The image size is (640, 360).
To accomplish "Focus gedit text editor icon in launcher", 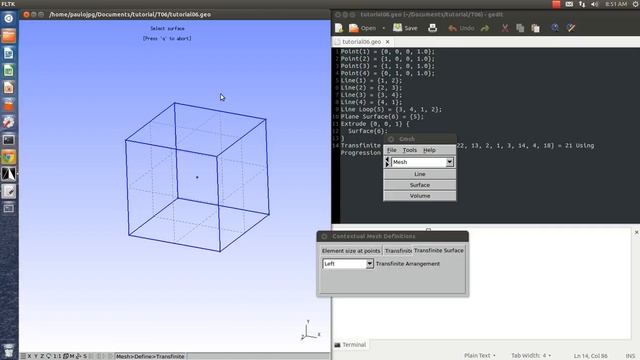I will [x=9, y=191].
